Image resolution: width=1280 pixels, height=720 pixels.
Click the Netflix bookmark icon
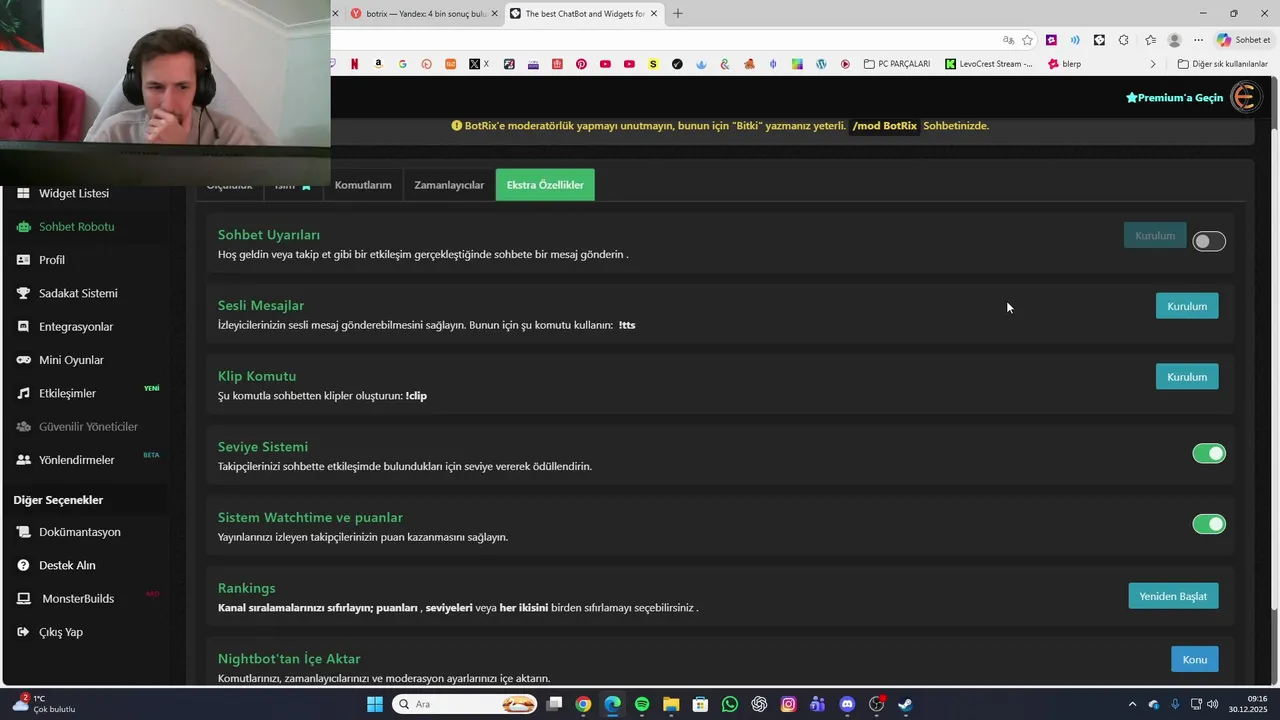[x=354, y=64]
